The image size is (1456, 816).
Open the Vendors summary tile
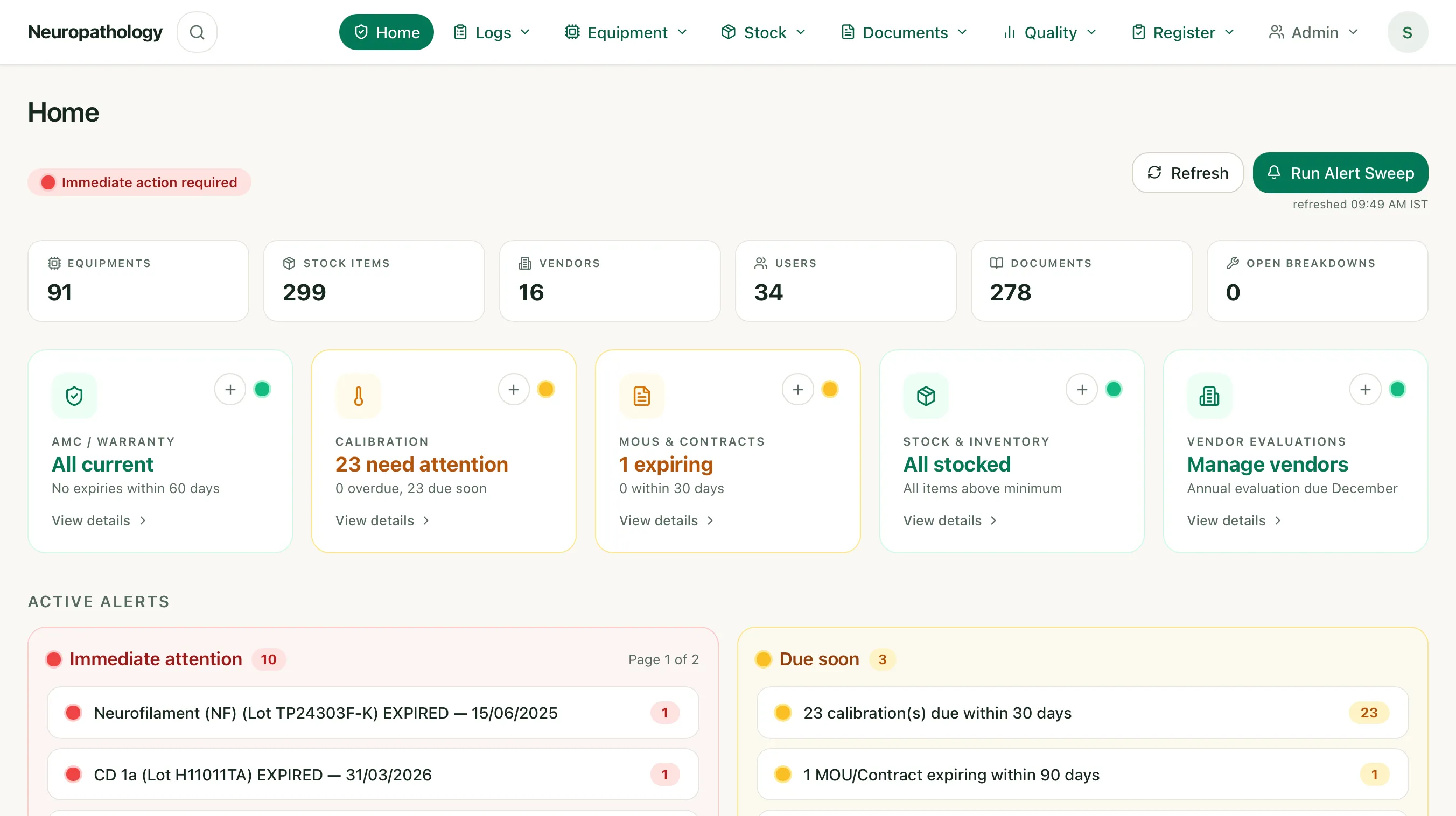tap(610, 281)
